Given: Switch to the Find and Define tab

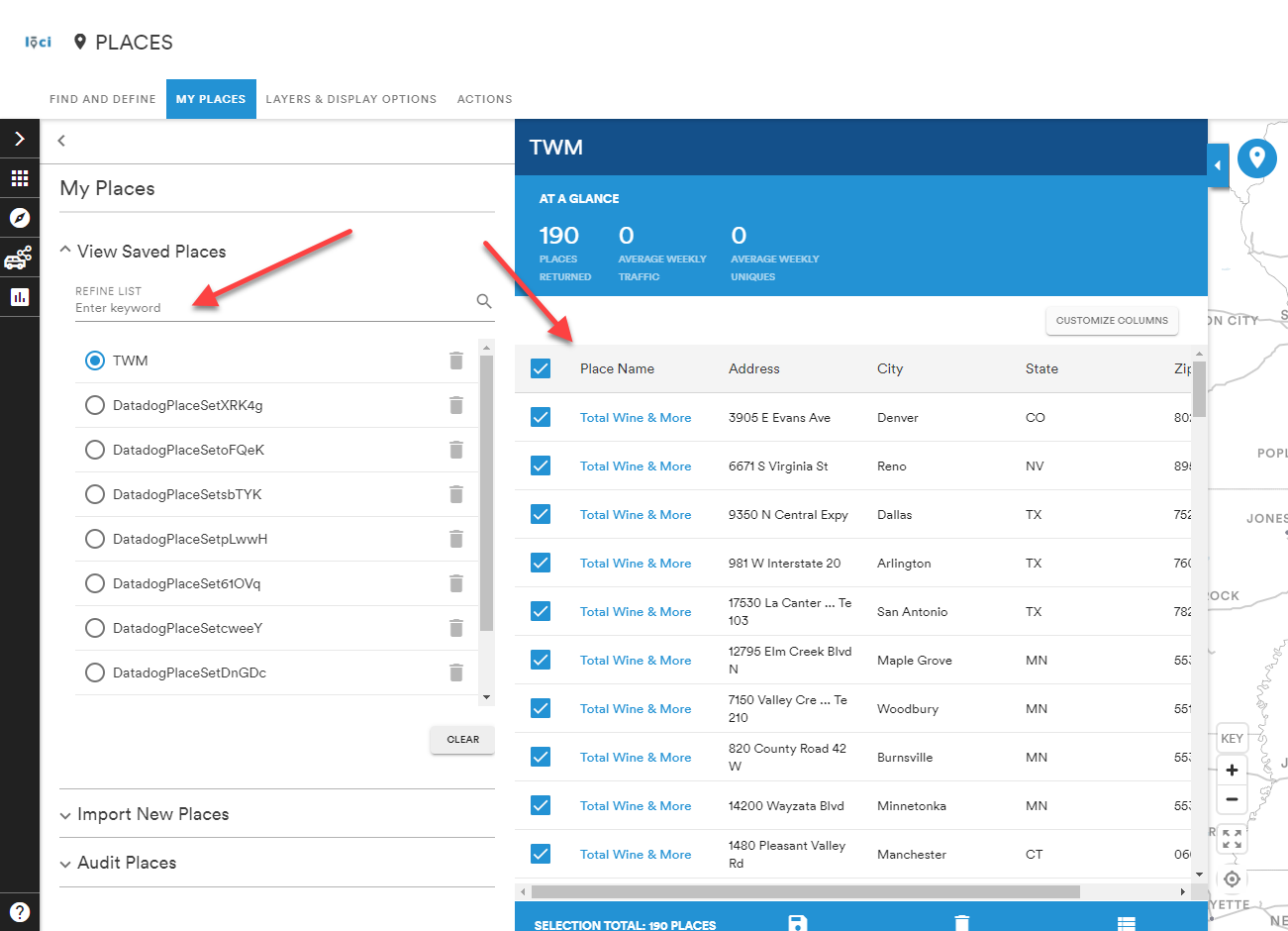Looking at the screenshot, I should (103, 99).
